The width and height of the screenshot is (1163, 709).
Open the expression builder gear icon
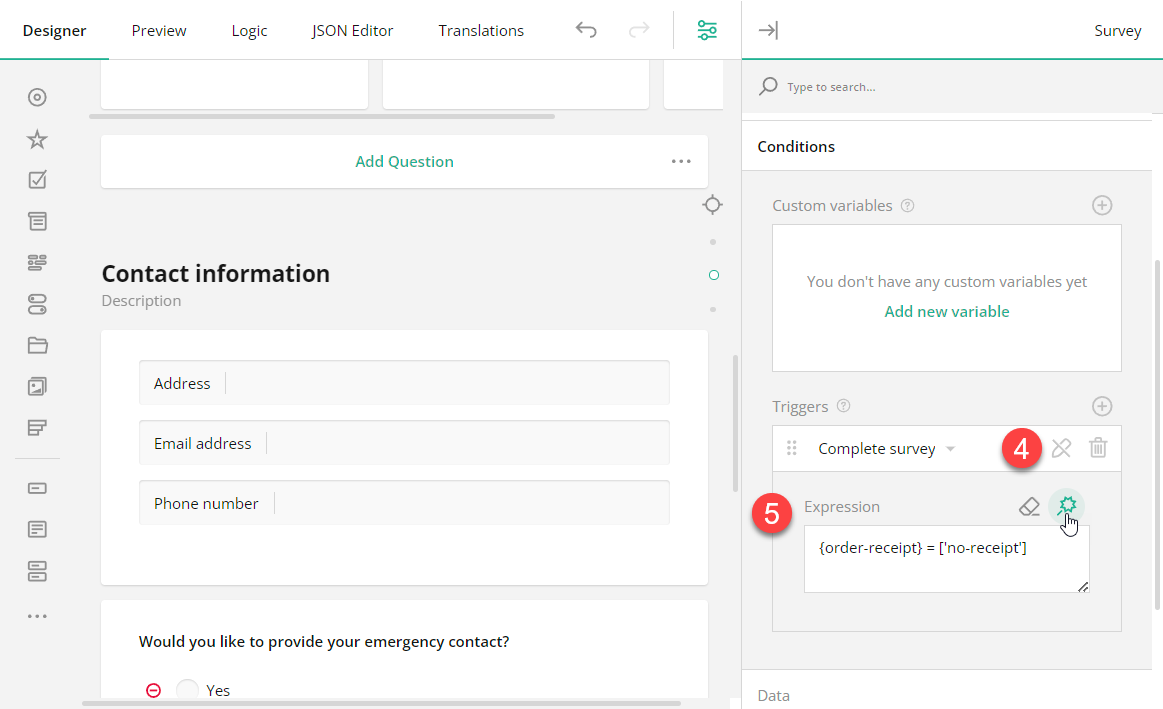tap(1066, 506)
